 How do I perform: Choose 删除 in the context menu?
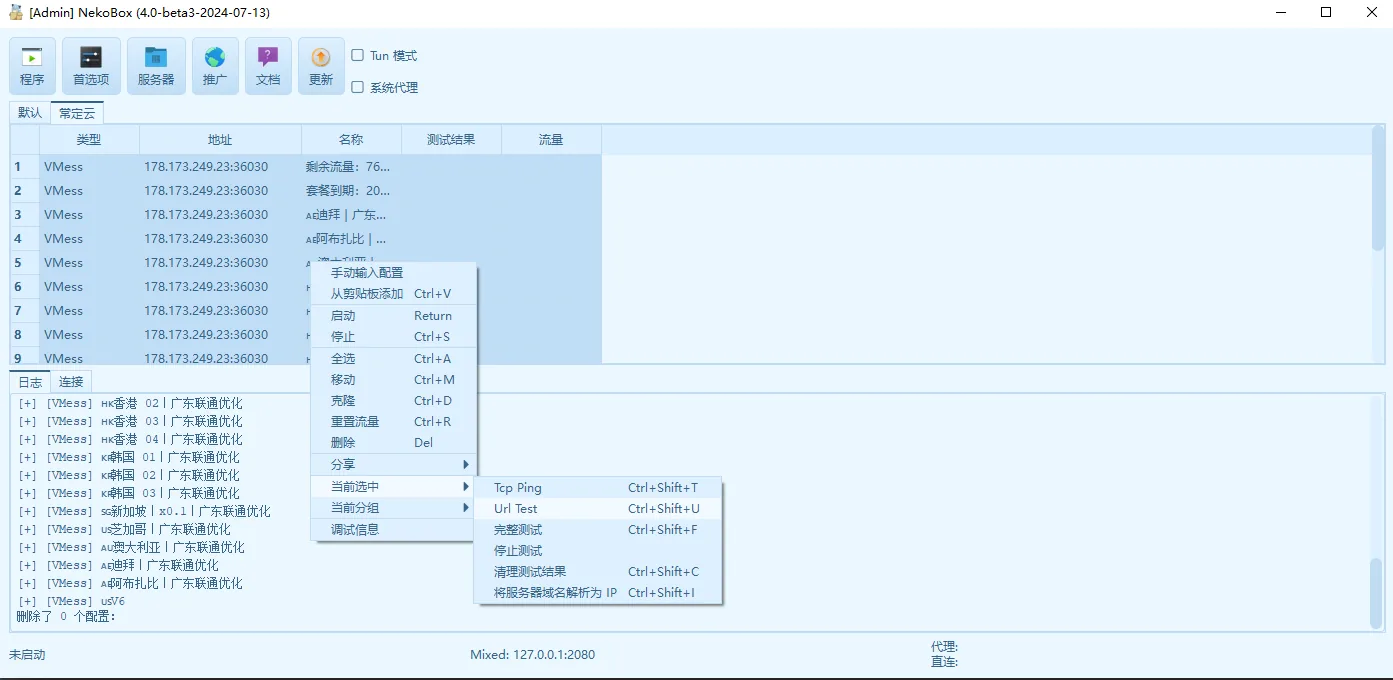[x=394, y=443]
